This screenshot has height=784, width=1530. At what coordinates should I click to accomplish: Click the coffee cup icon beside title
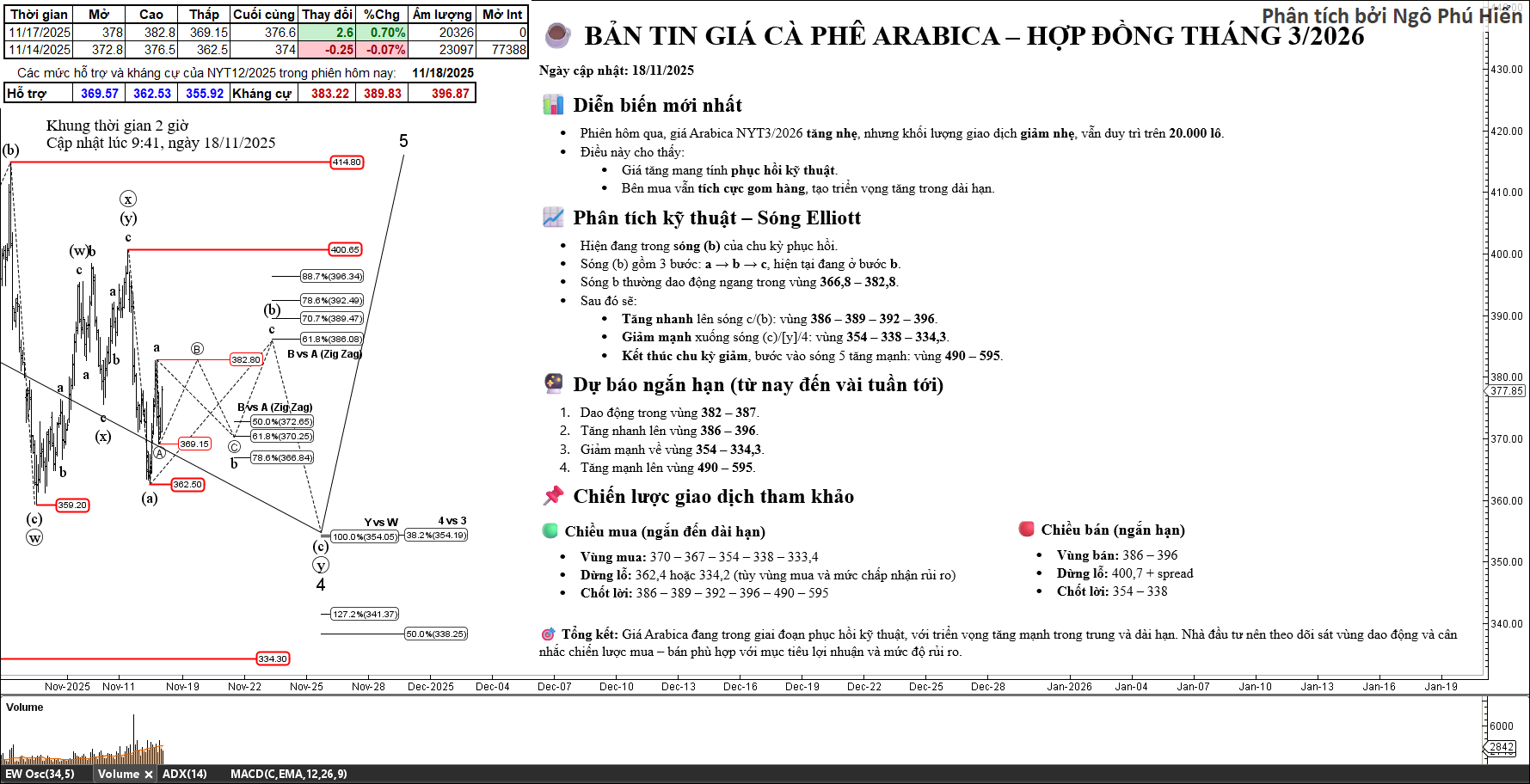pyautogui.click(x=557, y=35)
